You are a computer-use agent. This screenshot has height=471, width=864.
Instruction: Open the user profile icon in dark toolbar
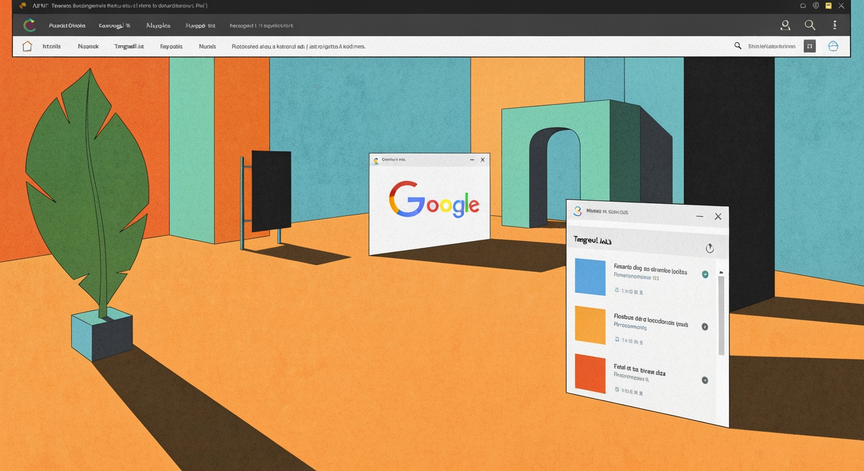(785, 25)
